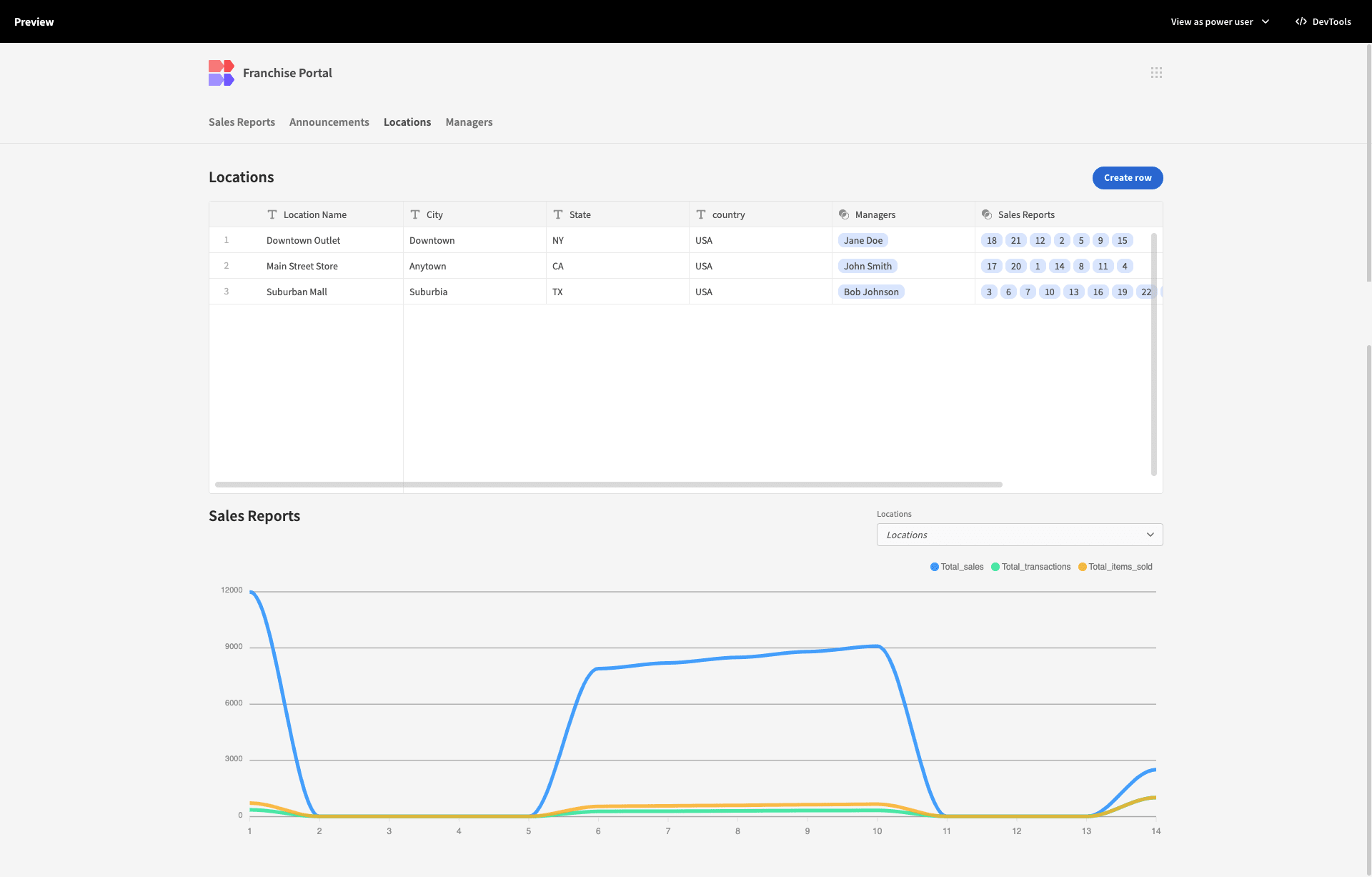Open sales report tag 15 in Downtown Outlet row
The width and height of the screenshot is (1372, 877).
click(x=1123, y=240)
